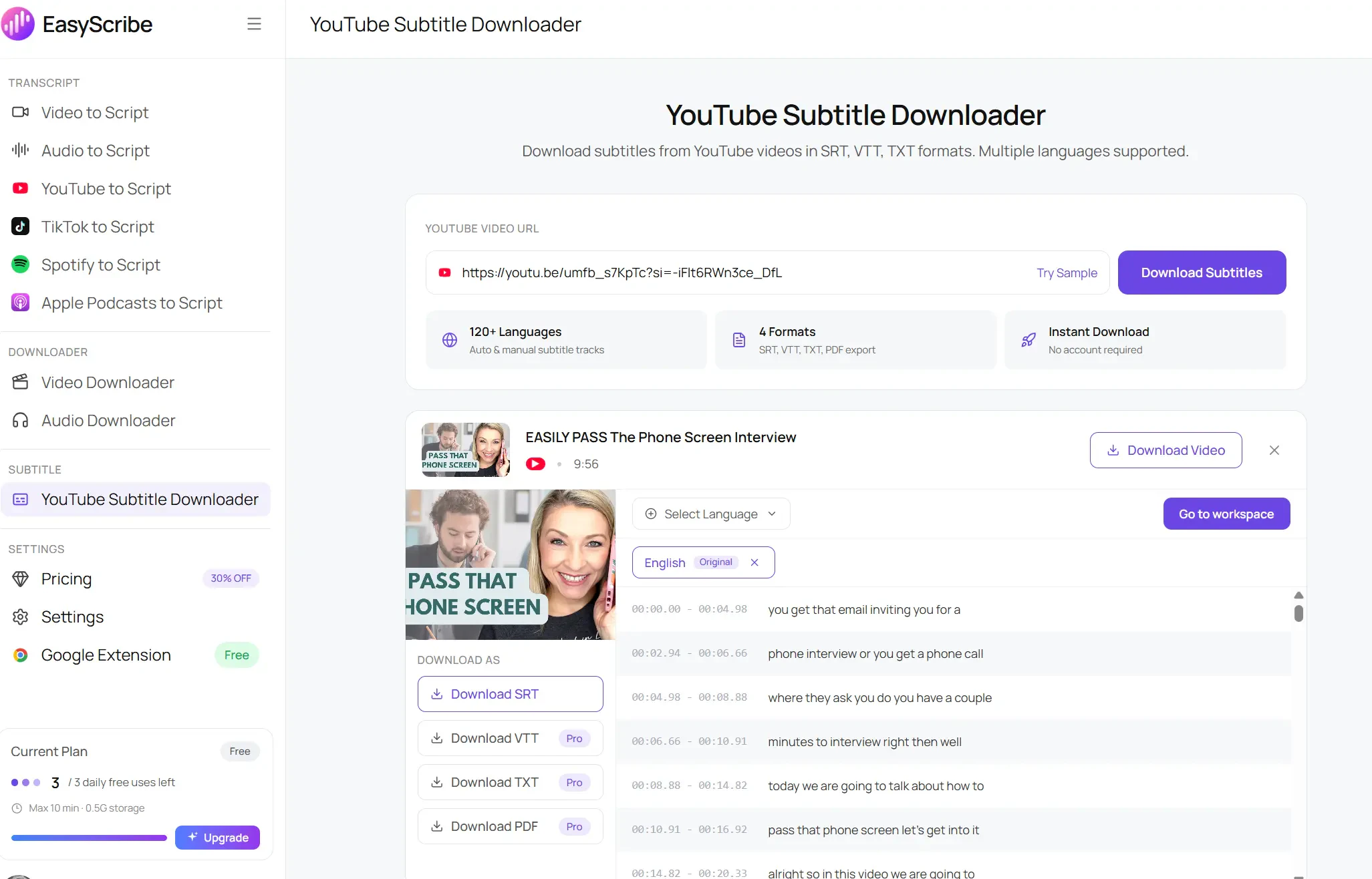Click the transcript scroll up arrow
This screenshot has width=1372, height=879.
pyautogui.click(x=1298, y=595)
